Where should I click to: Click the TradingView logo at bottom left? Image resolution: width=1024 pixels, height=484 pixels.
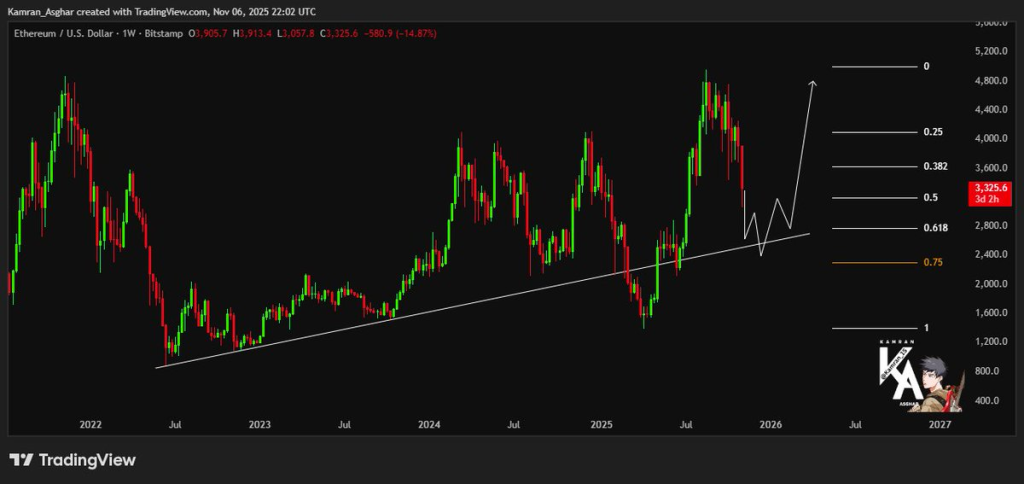point(72,460)
